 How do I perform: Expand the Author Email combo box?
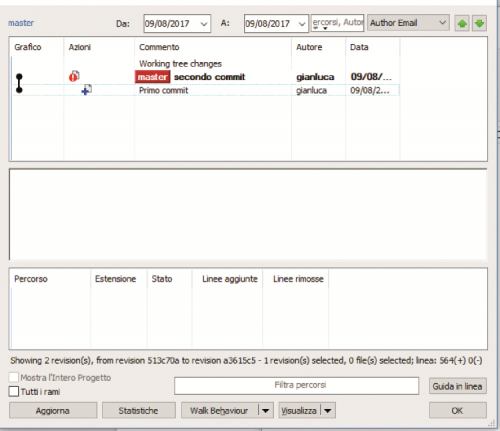(x=408, y=23)
